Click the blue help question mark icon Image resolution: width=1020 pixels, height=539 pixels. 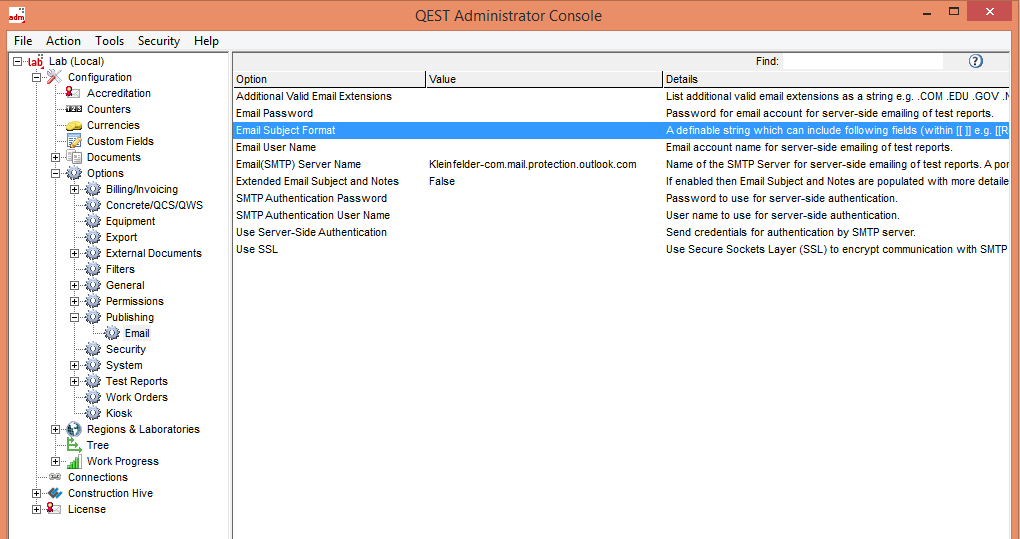point(975,61)
